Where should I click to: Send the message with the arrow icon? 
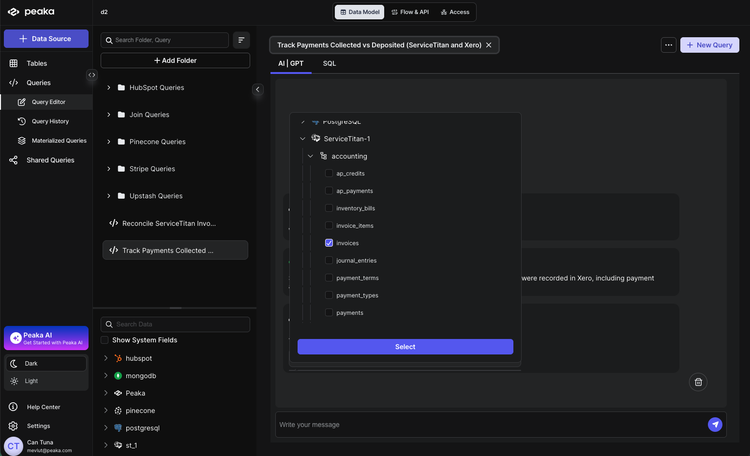point(715,424)
